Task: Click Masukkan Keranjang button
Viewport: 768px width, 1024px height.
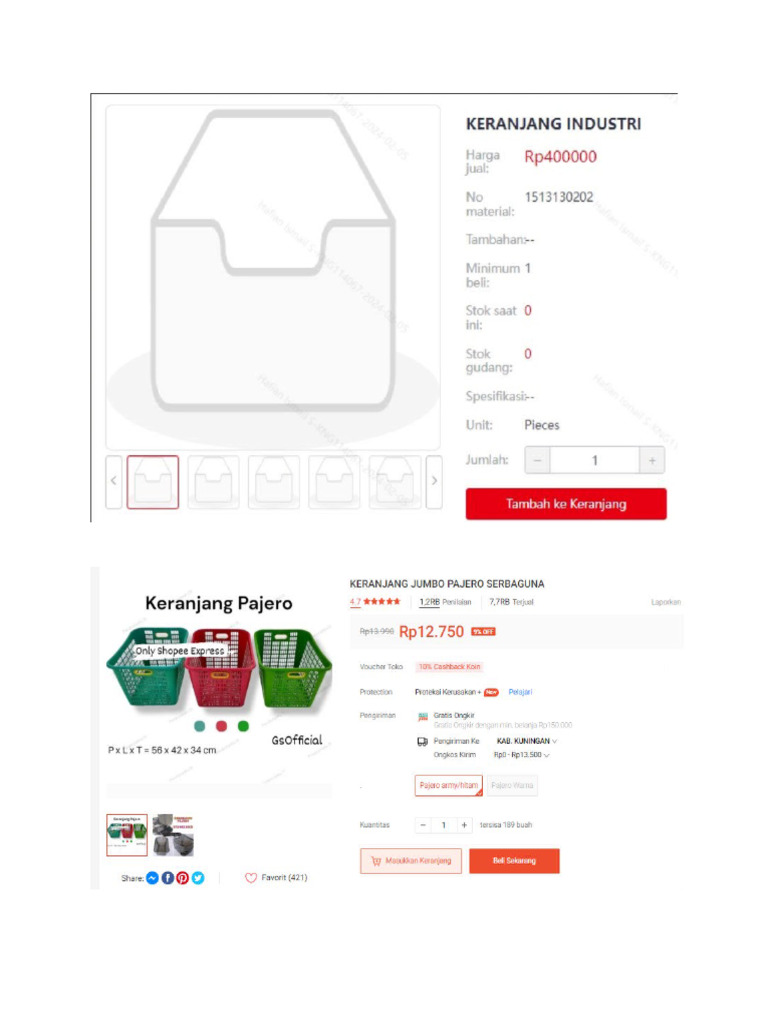Action: click(411, 861)
